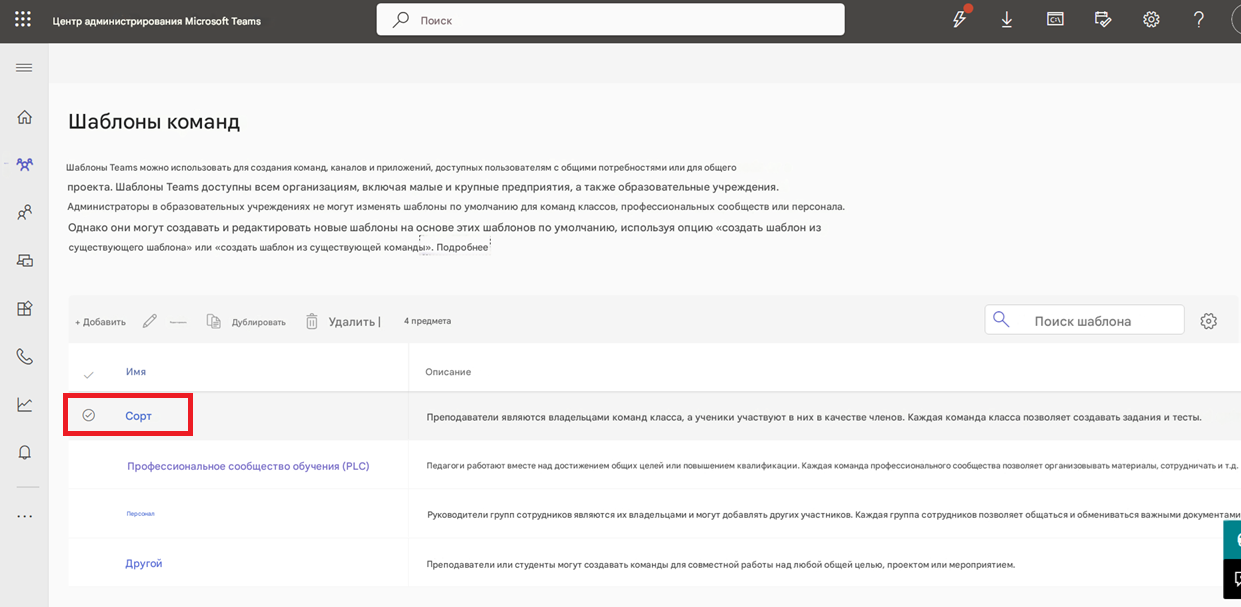Image resolution: width=1241 pixels, height=607 pixels.
Task: Click the Центр администрирования Microsoft Teams title
Action: click(157, 21)
